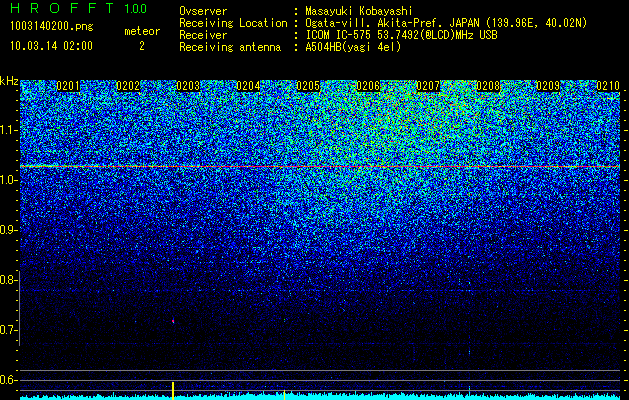Click the ICOM IC-575 53.7492 MHz USB text
This screenshot has width=629, height=400.
[x=401, y=35]
